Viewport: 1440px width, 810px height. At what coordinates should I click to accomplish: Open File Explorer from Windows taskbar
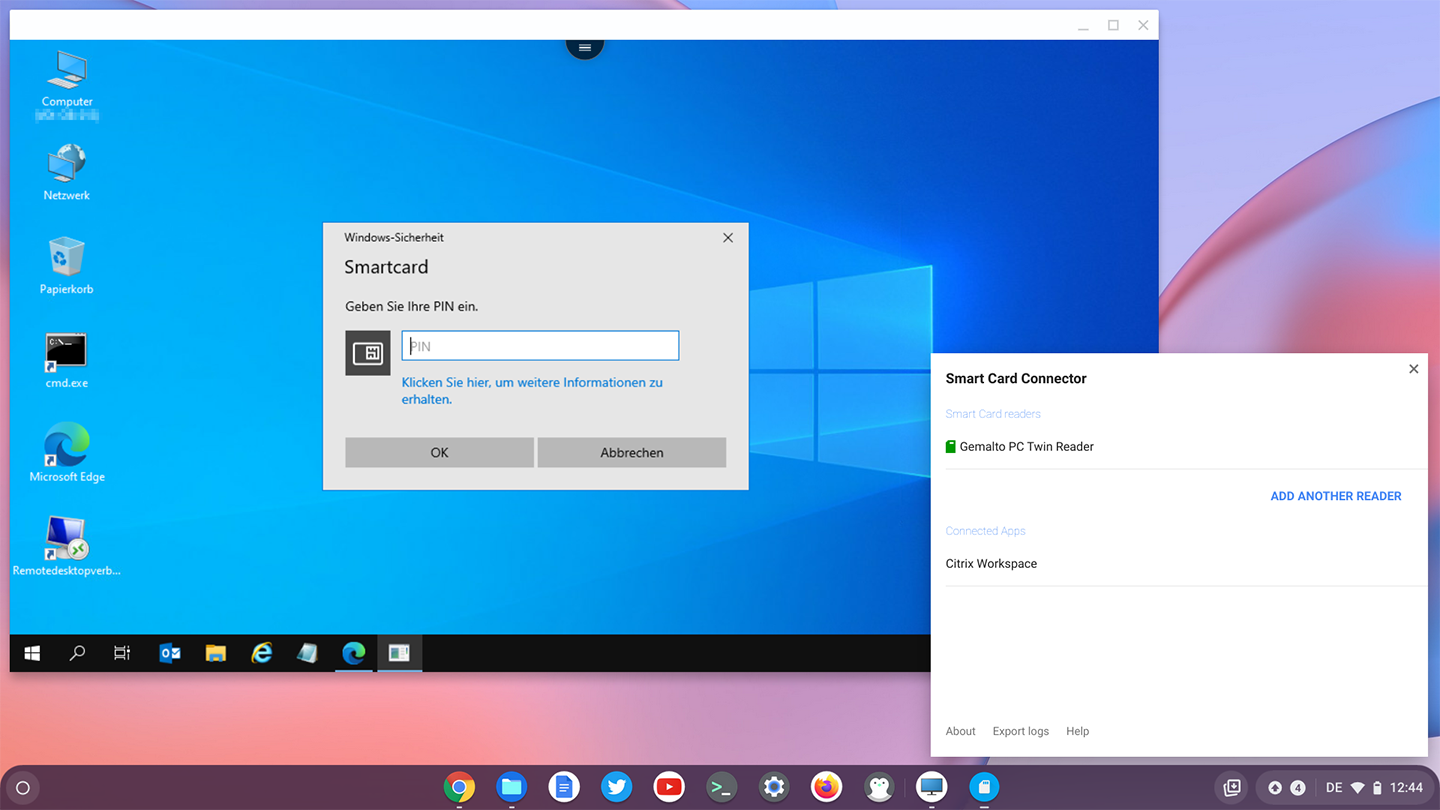coord(216,653)
